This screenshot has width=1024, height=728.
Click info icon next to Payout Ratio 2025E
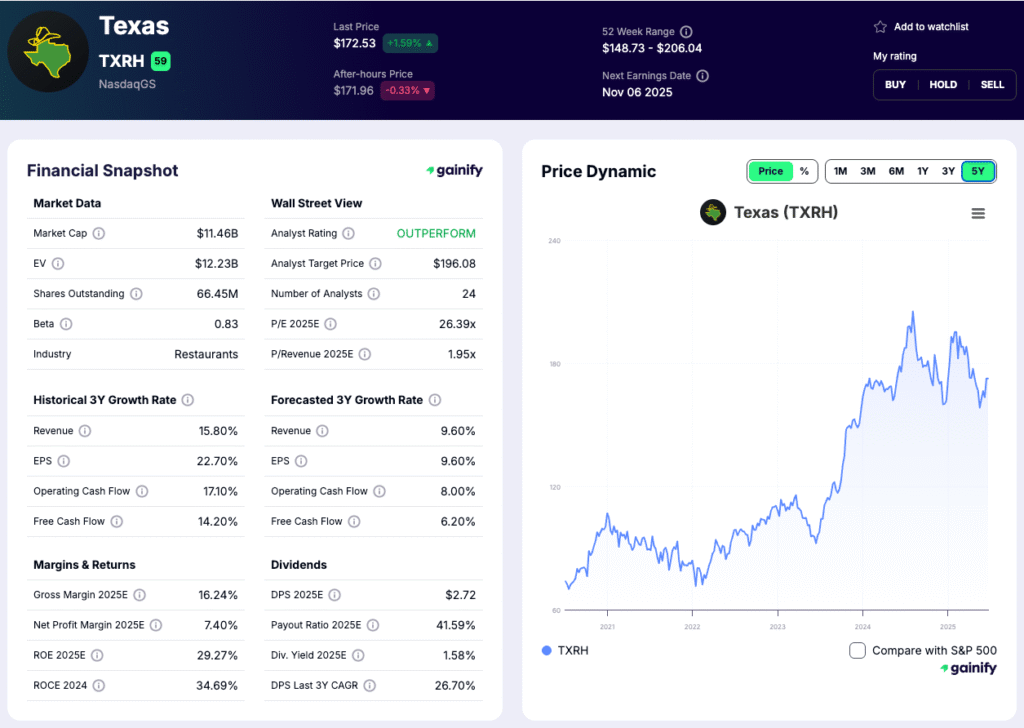[x=372, y=625]
